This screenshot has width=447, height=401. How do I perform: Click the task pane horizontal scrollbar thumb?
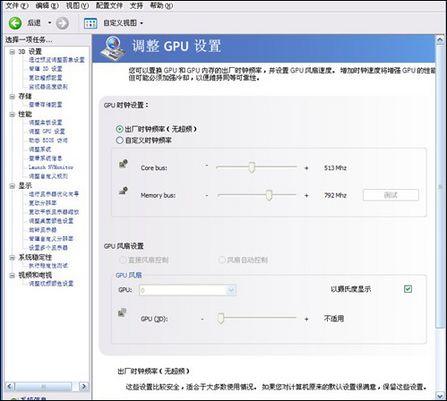[x=43, y=387]
